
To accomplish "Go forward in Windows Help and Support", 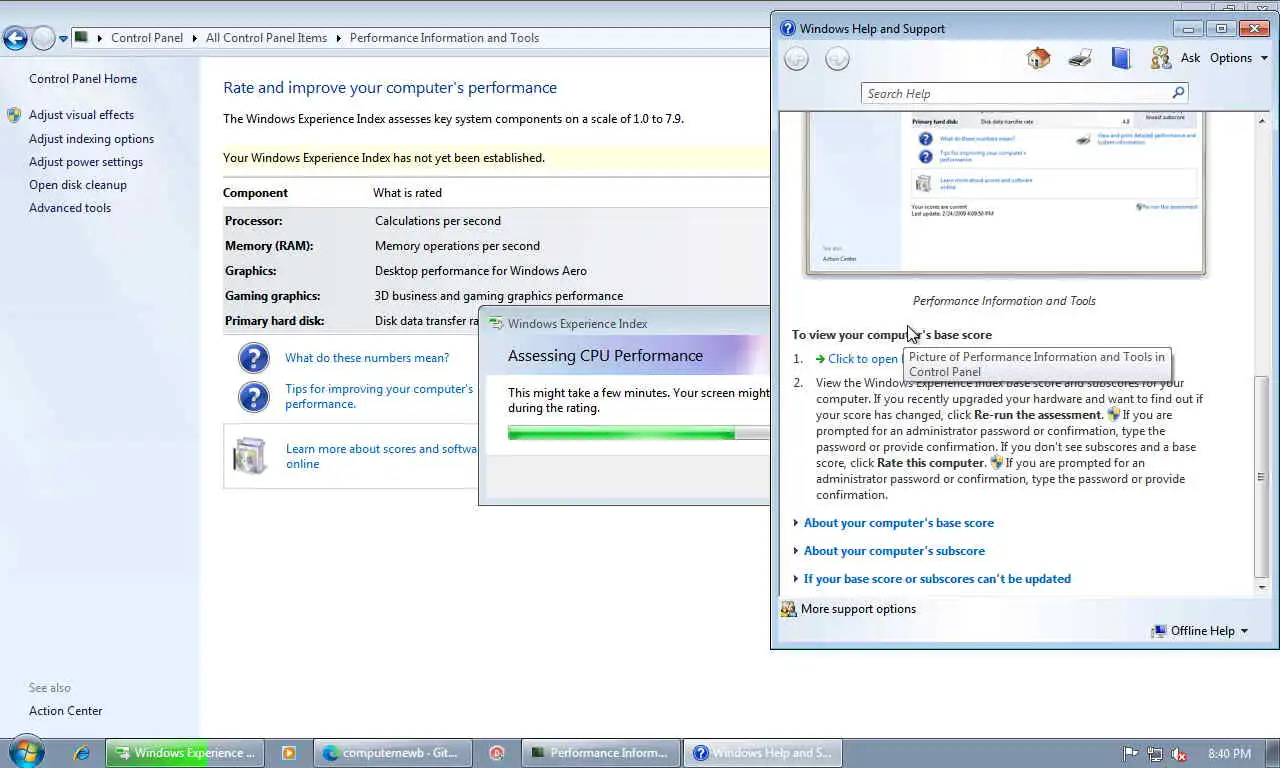I will pos(837,59).
